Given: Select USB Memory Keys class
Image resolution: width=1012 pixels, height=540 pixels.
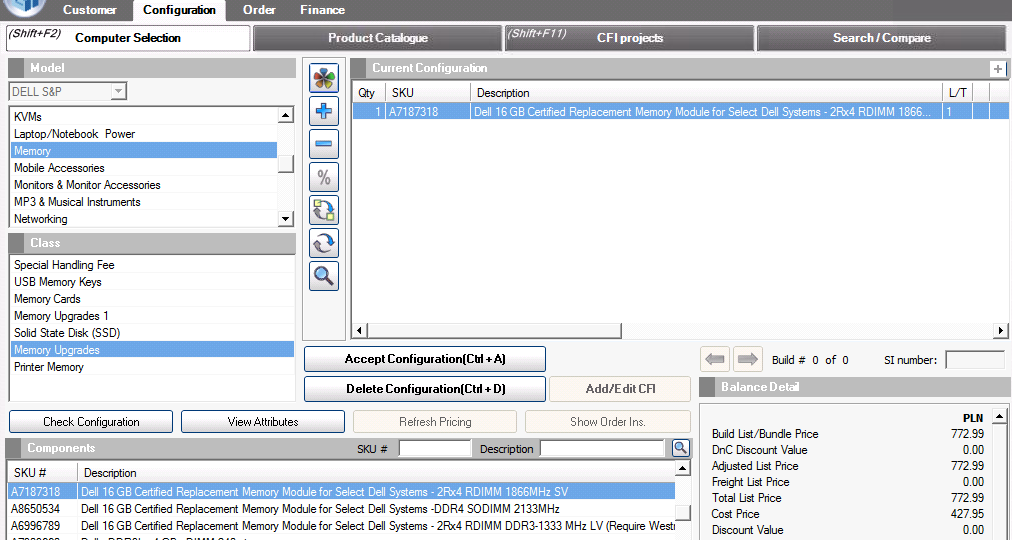Looking at the screenshot, I should [x=152, y=282].
